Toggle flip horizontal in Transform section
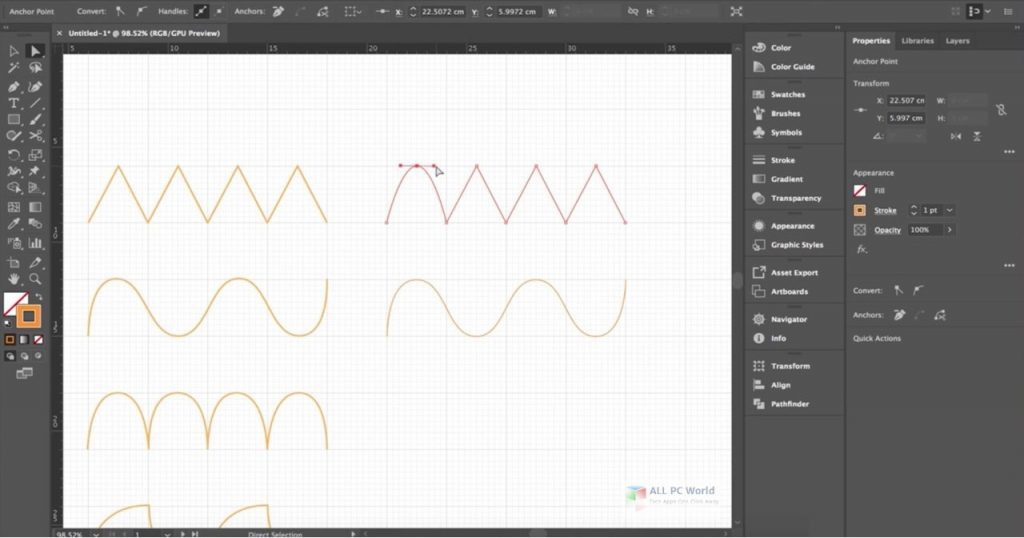 (x=956, y=136)
